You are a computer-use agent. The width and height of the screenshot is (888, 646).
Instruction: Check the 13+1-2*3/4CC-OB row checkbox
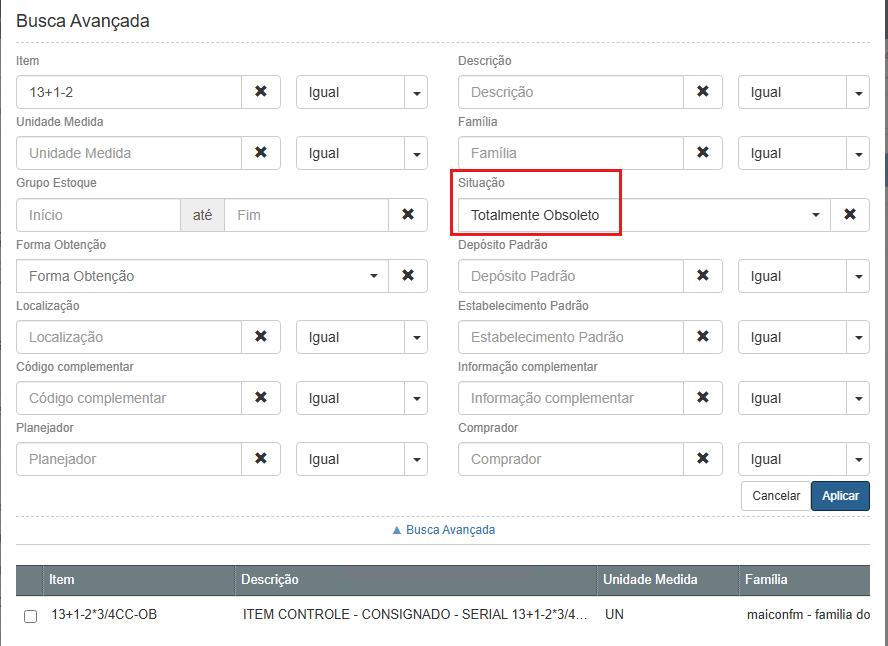[x=30, y=615]
